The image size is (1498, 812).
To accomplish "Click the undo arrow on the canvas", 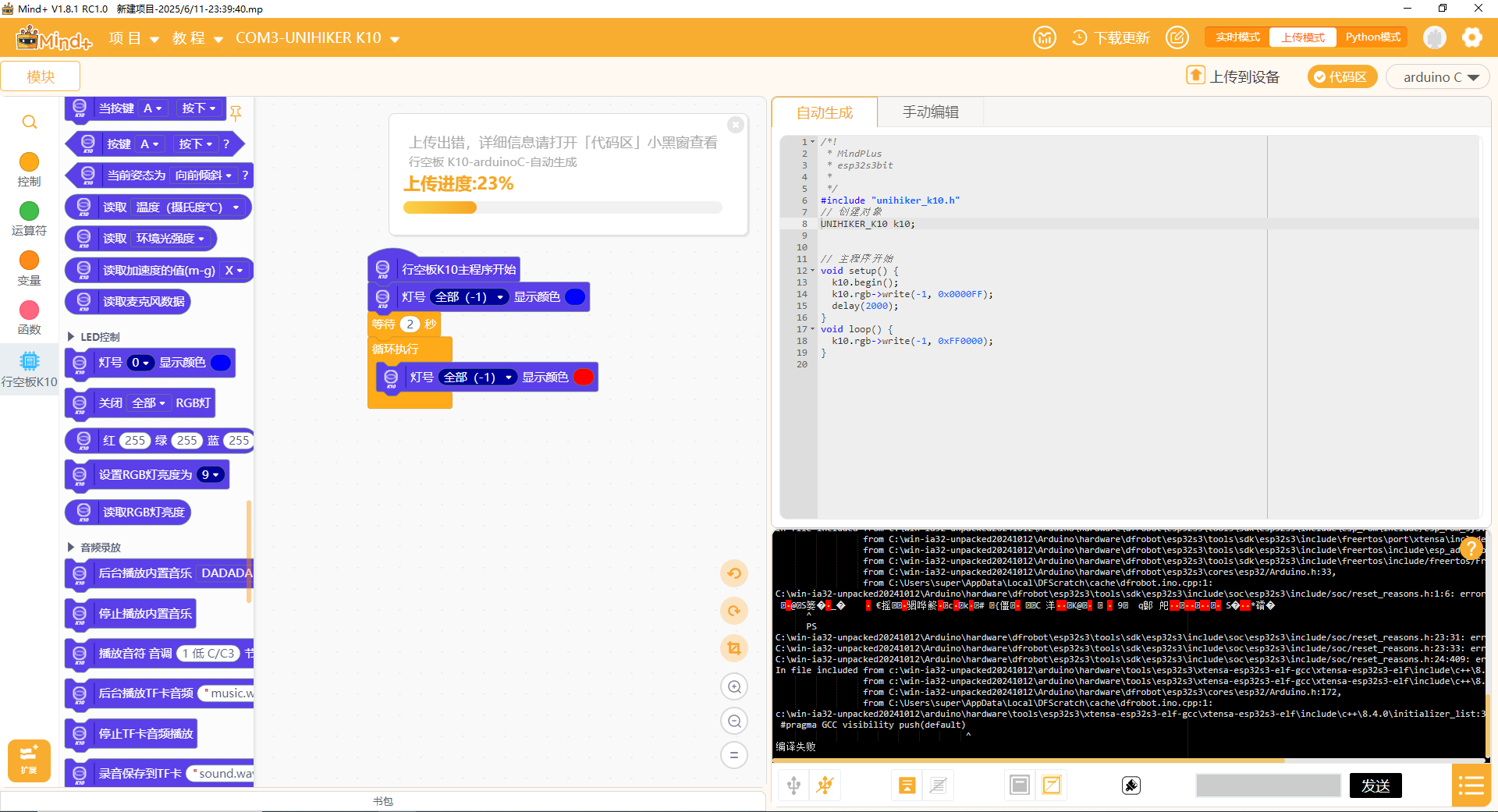I will pos(734,573).
